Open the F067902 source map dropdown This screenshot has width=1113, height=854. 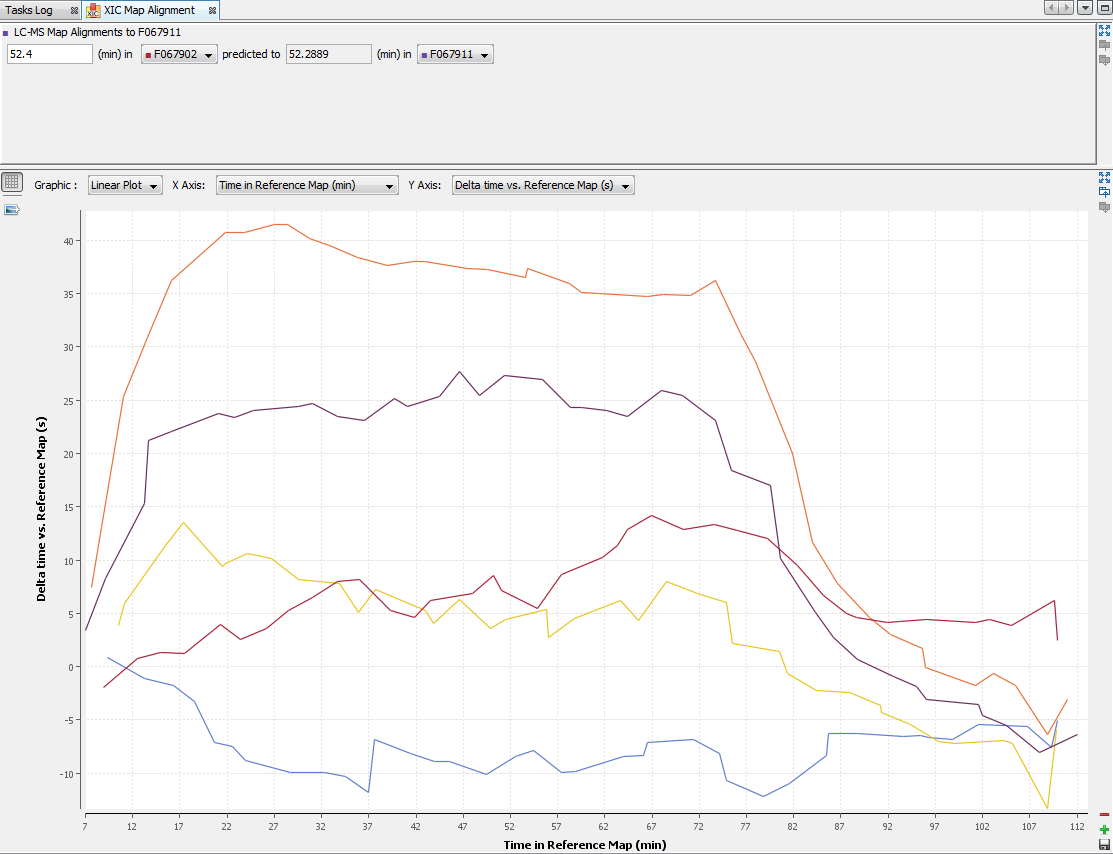[x=180, y=55]
